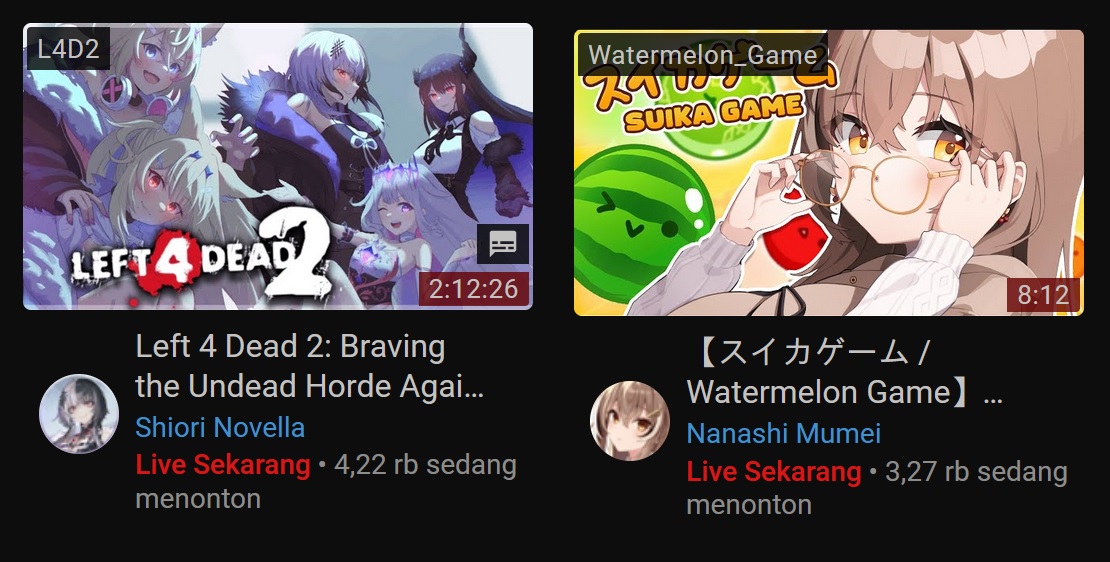Visit the Nanashi Mumei channel name link
Viewport: 1110px width, 562px height.
pos(784,433)
